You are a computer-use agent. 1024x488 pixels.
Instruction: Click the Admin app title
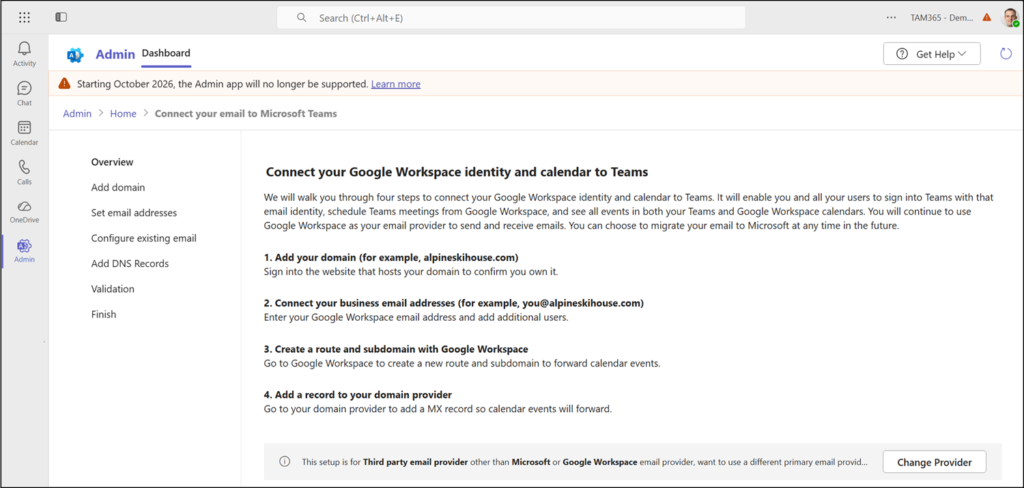tap(116, 54)
